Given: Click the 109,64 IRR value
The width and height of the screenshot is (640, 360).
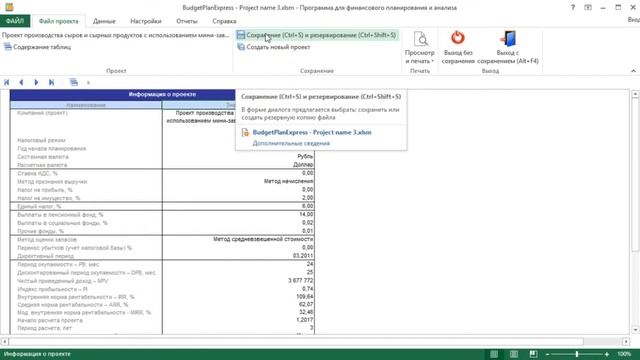Looking at the screenshot, I should (306, 297).
